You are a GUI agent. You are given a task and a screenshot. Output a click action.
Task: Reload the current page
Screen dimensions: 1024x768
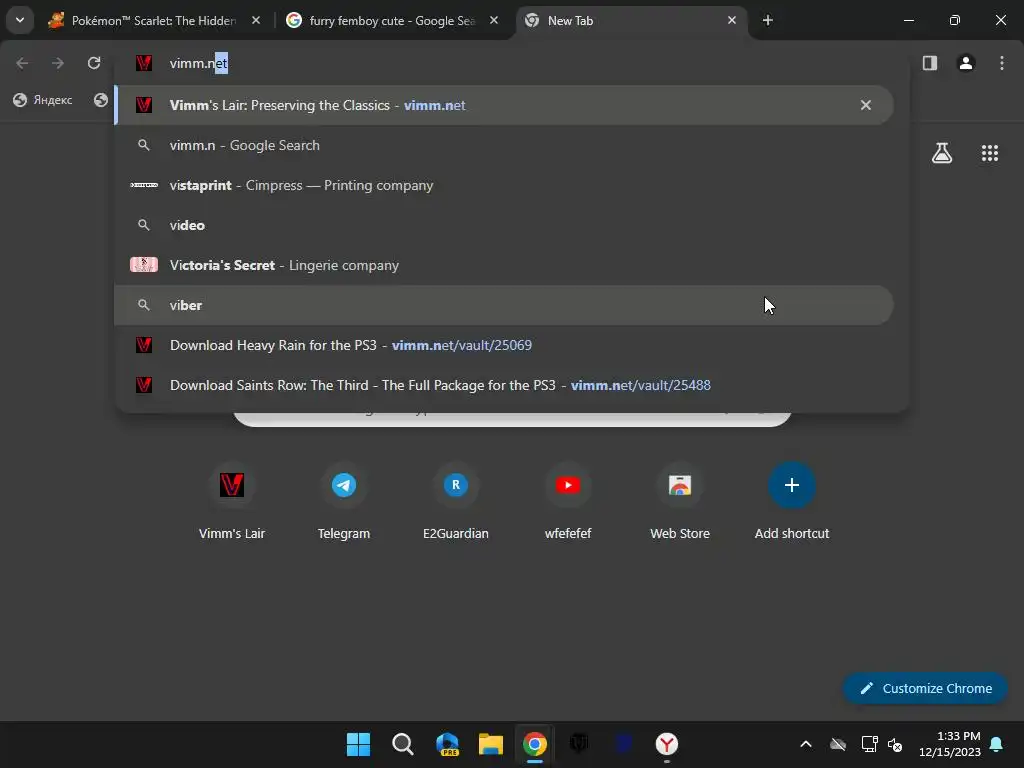tap(94, 63)
